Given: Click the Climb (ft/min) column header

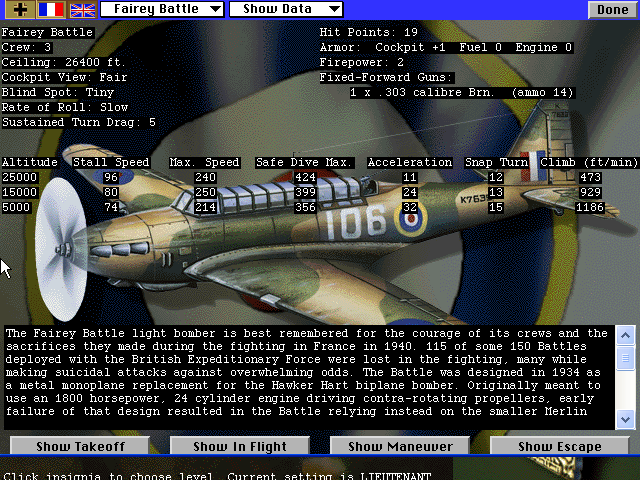Looking at the screenshot, I should [589, 162].
